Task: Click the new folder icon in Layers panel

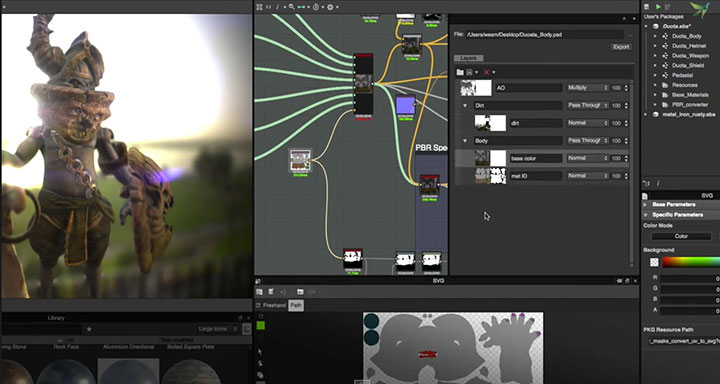Action: point(460,72)
